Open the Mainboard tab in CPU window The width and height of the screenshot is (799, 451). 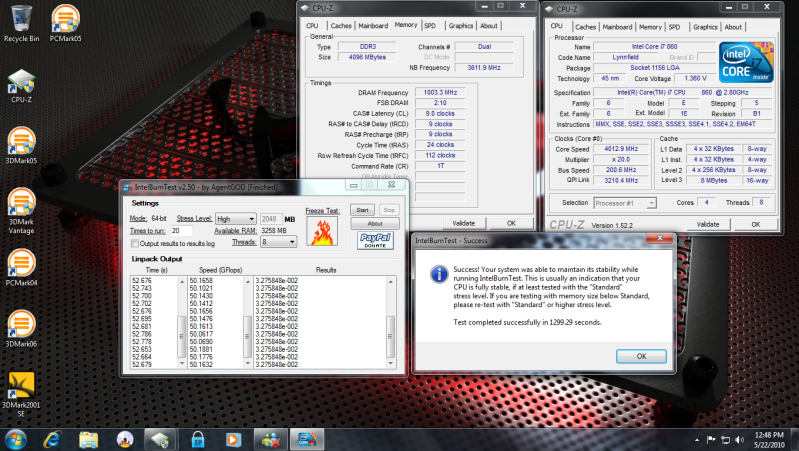tap(617, 27)
